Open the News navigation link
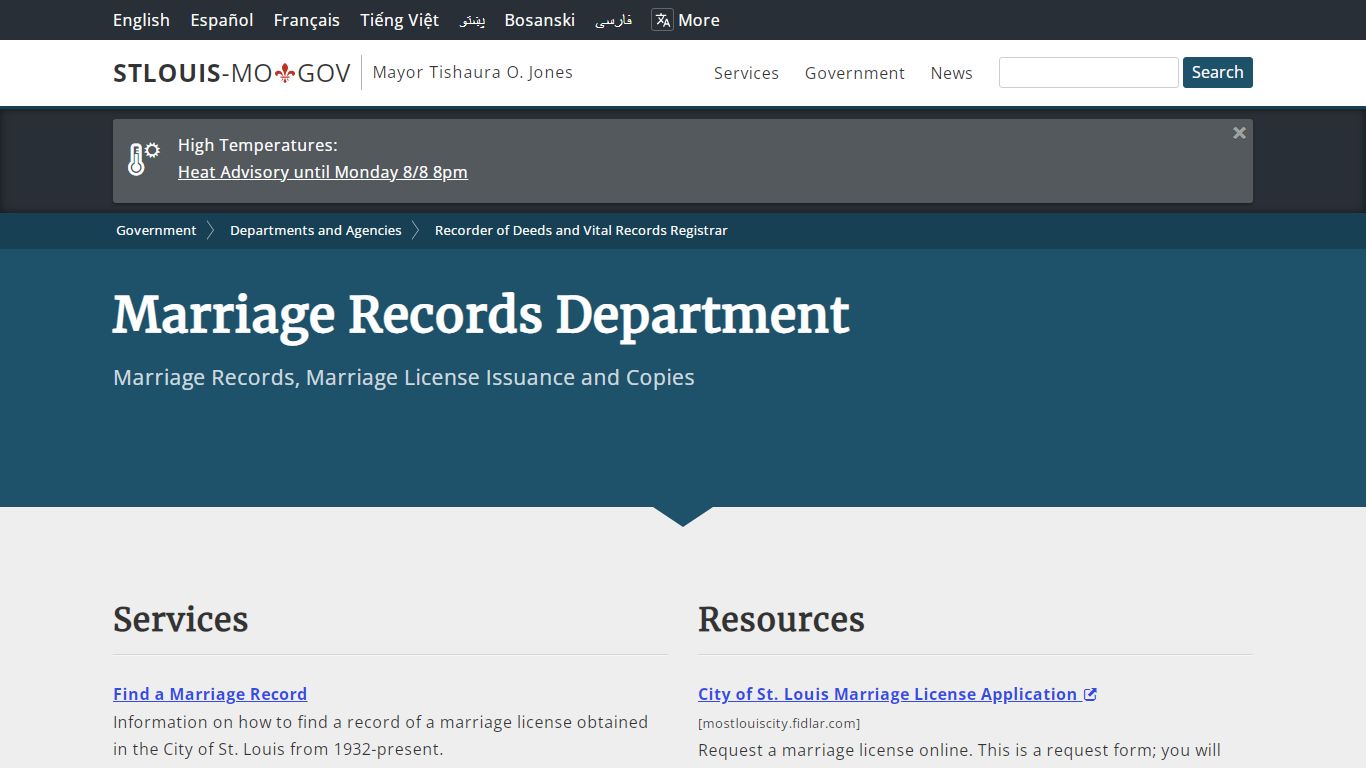The image size is (1366, 768). click(x=951, y=73)
